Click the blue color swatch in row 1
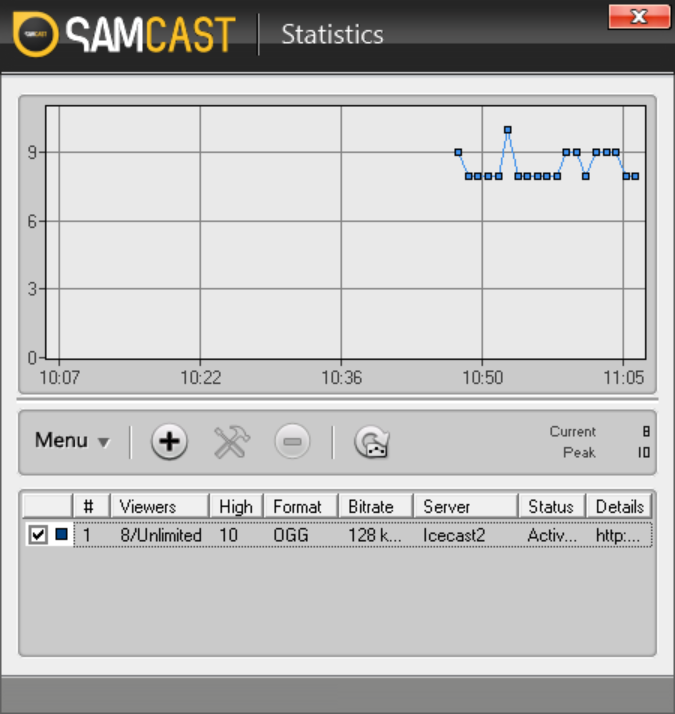Image resolution: width=675 pixels, height=714 pixels. [61, 534]
